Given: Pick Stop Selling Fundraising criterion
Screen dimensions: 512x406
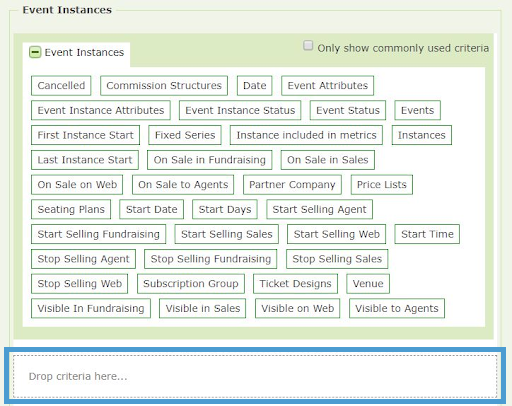Looking at the screenshot, I should pos(211,259).
